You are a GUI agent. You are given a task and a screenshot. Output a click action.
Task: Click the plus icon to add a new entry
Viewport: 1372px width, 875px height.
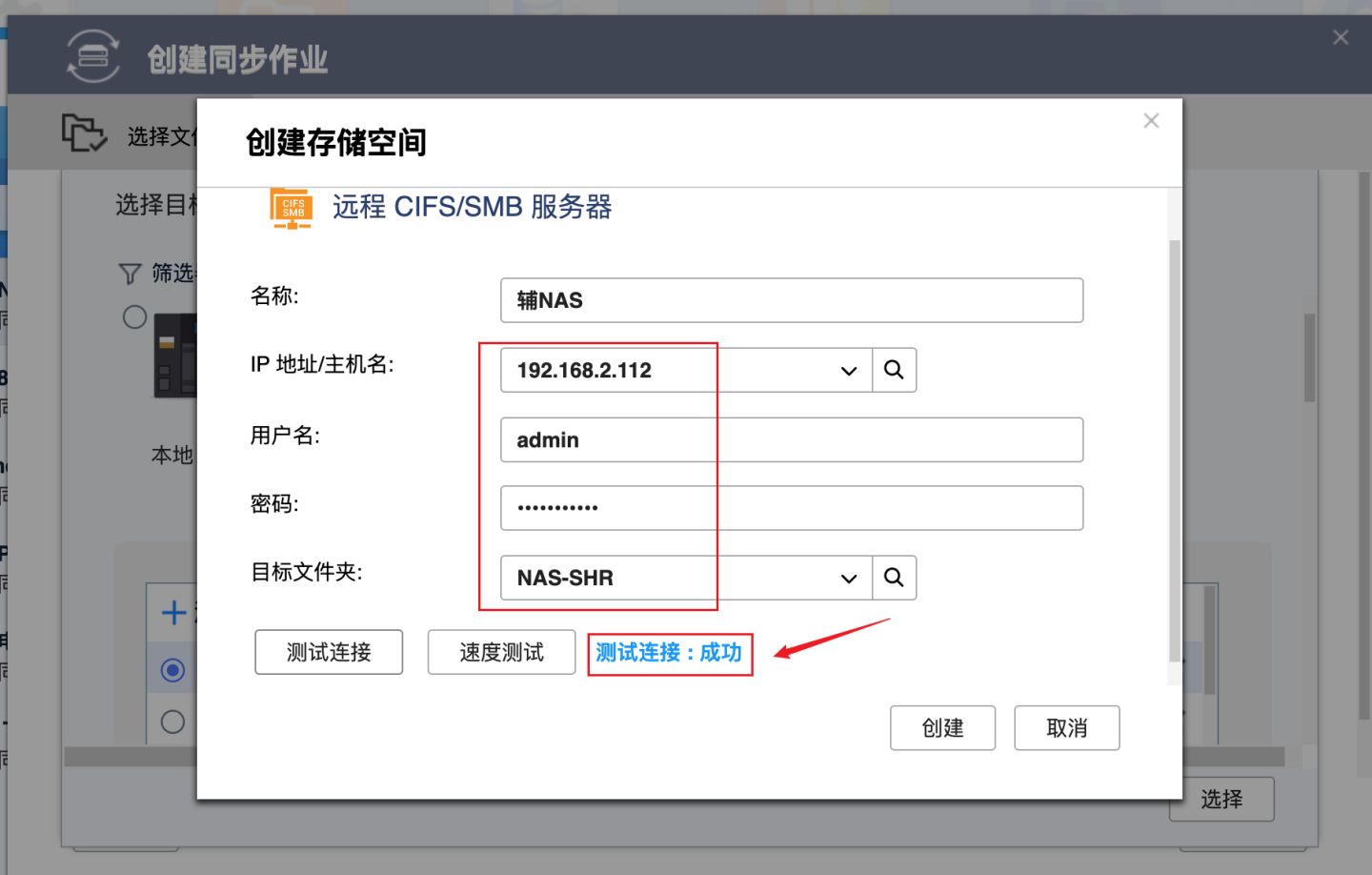pyautogui.click(x=172, y=614)
